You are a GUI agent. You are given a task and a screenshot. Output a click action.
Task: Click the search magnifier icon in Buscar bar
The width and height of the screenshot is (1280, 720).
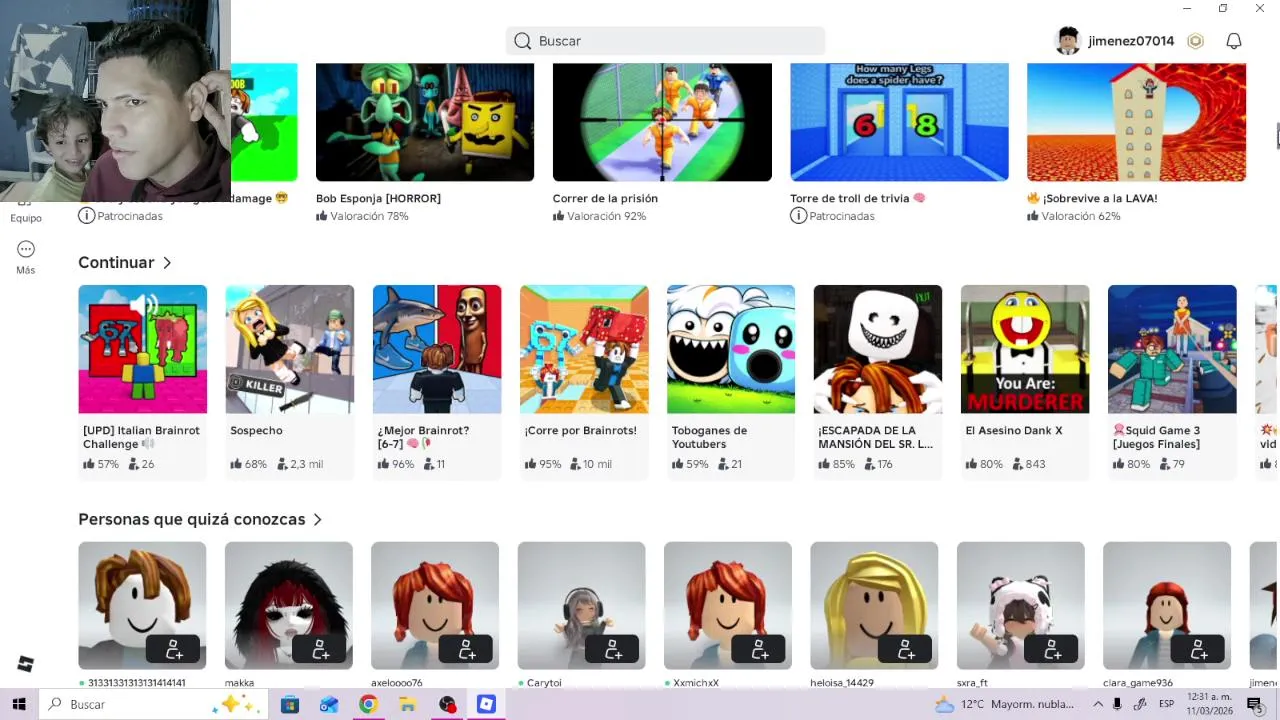point(522,41)
